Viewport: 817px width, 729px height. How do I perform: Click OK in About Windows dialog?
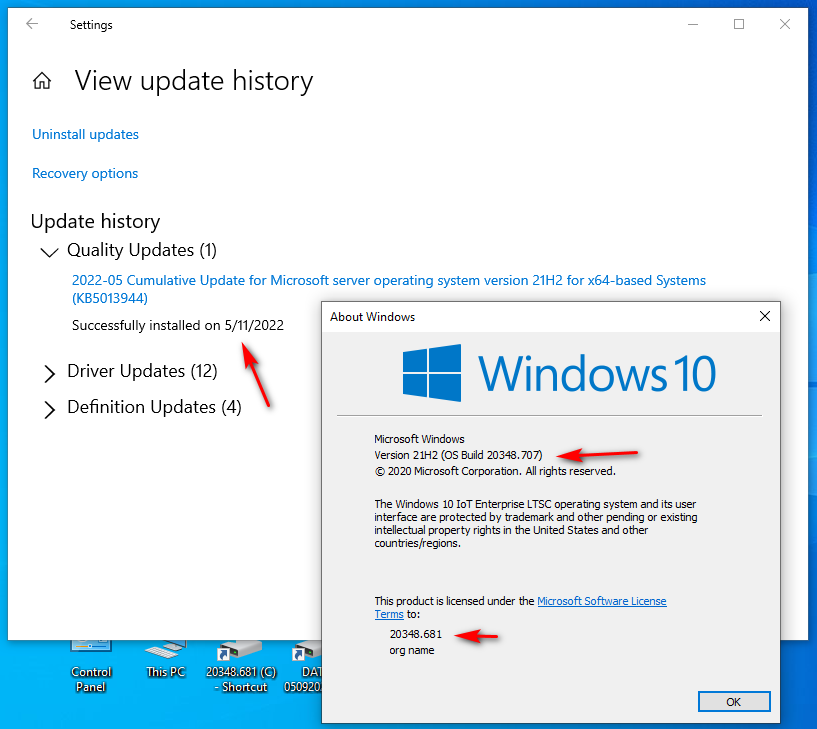coord(734,702)
